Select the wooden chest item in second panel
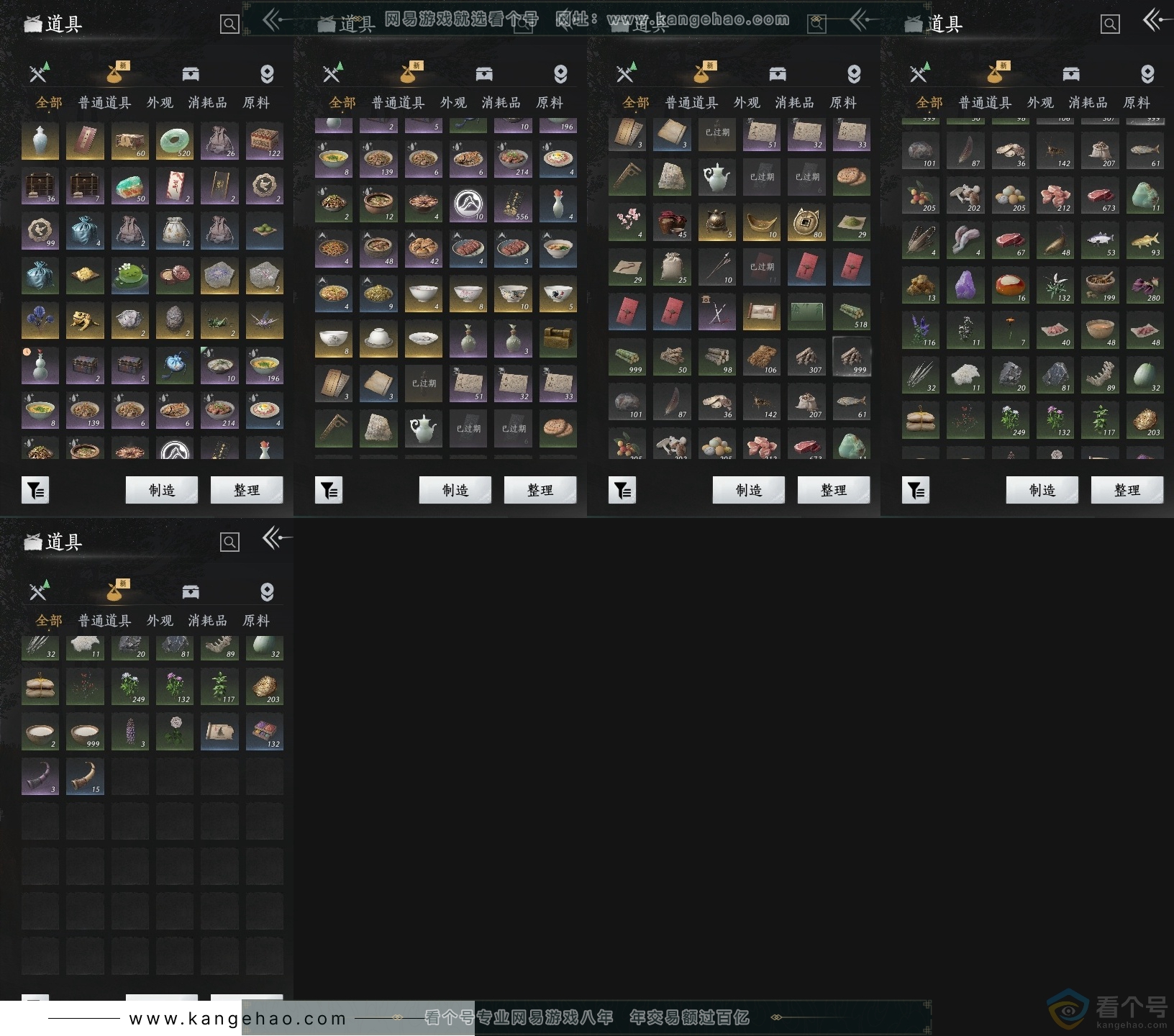The width and height of the screenshot is (1174, 1036). 558,339
